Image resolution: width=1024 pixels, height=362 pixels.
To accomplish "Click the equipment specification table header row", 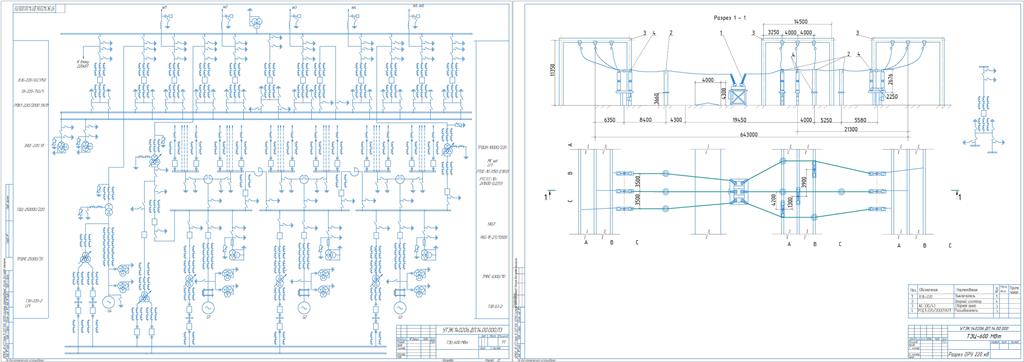I will (x=964, y=288).
